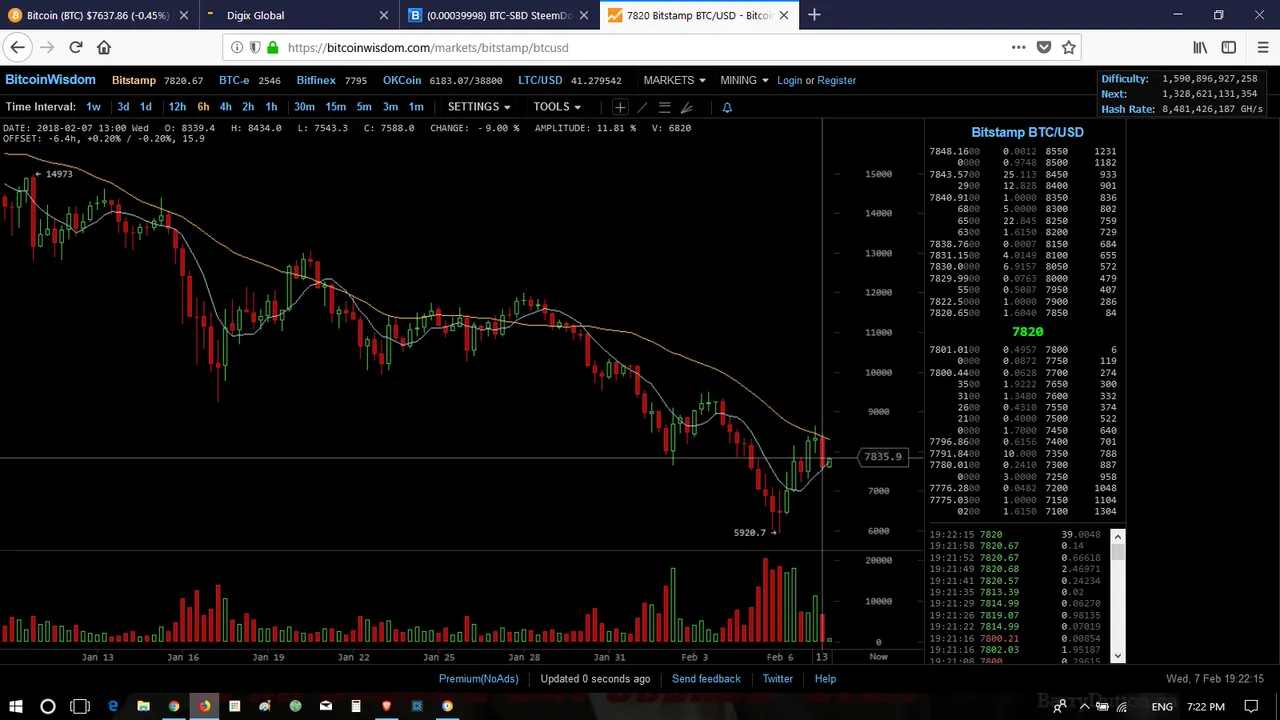The width and height of the screenshot is (1280, 720).
Task: Set time interval to 1d
Action: tap(146, 107)
